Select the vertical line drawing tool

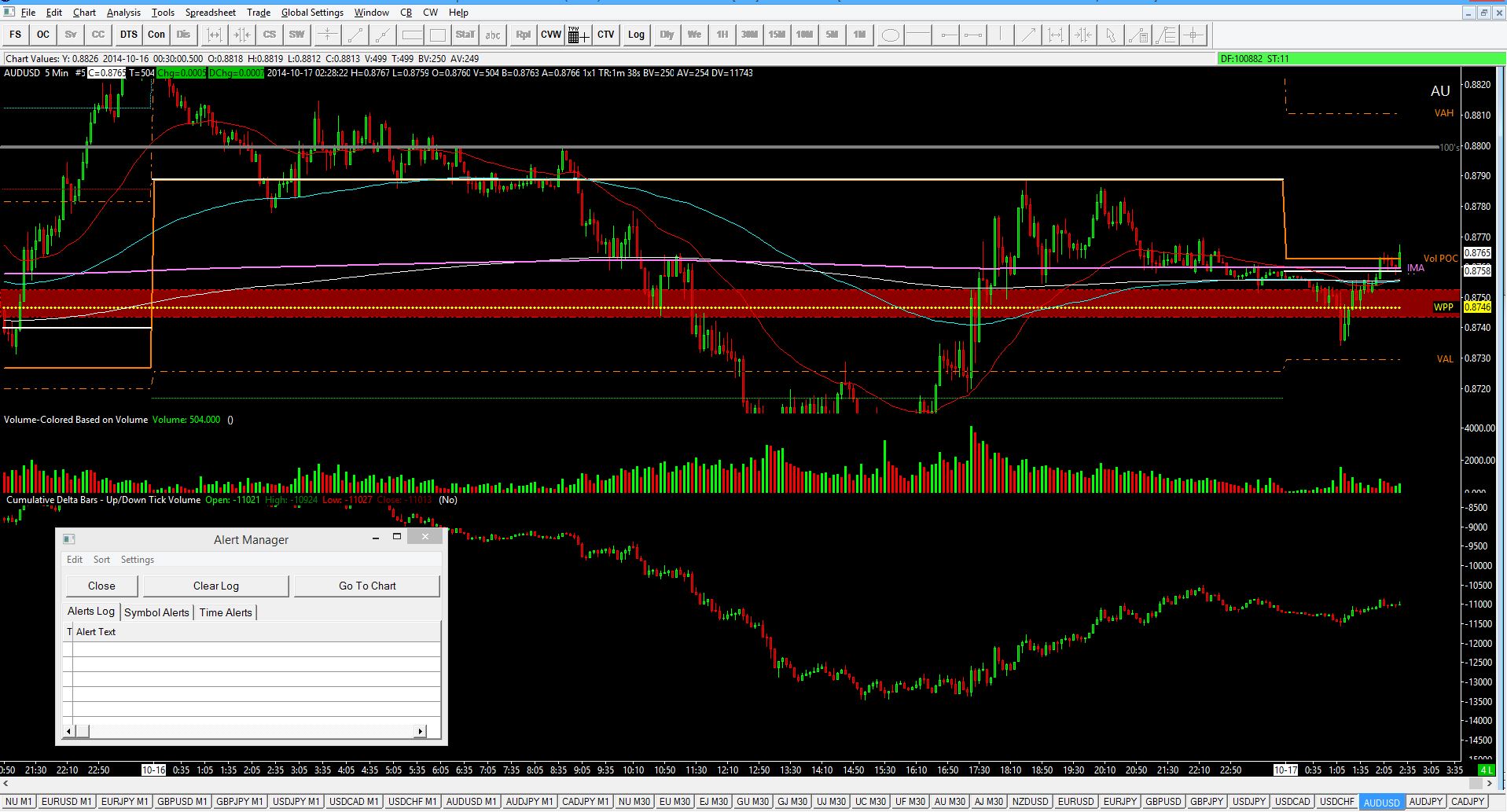(x=1000, y=35)
